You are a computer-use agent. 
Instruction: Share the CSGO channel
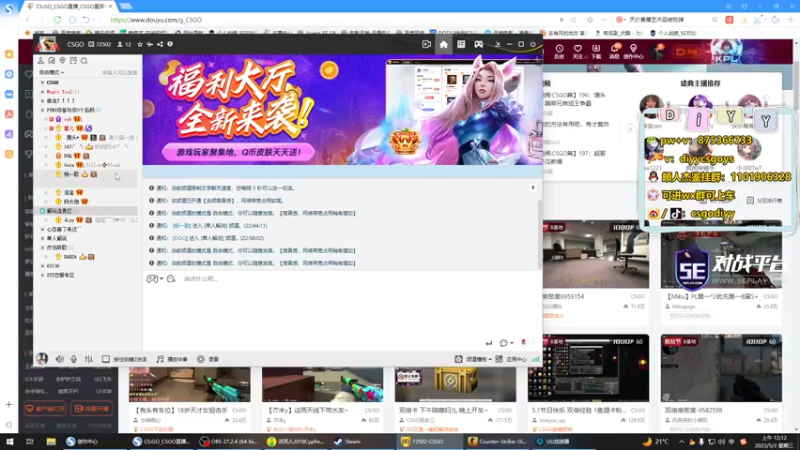(160, 44)
